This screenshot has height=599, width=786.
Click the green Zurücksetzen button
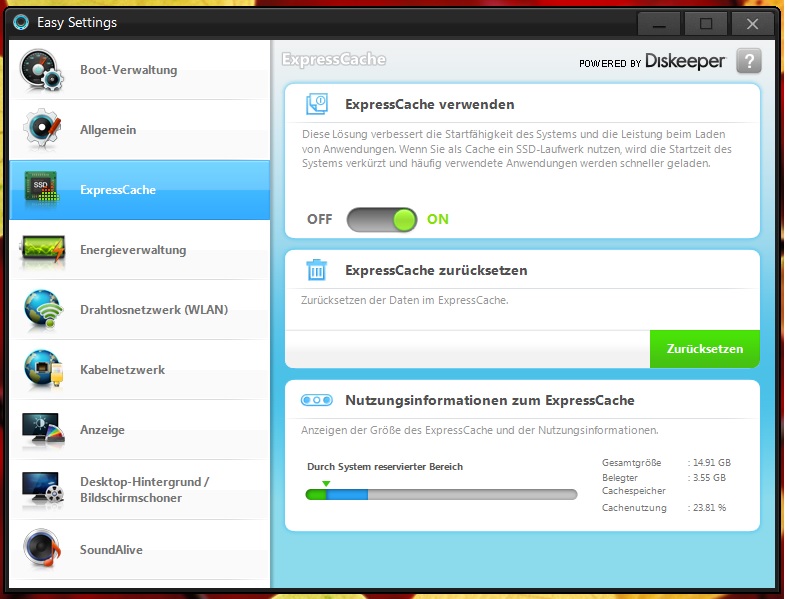coord(705,349)
